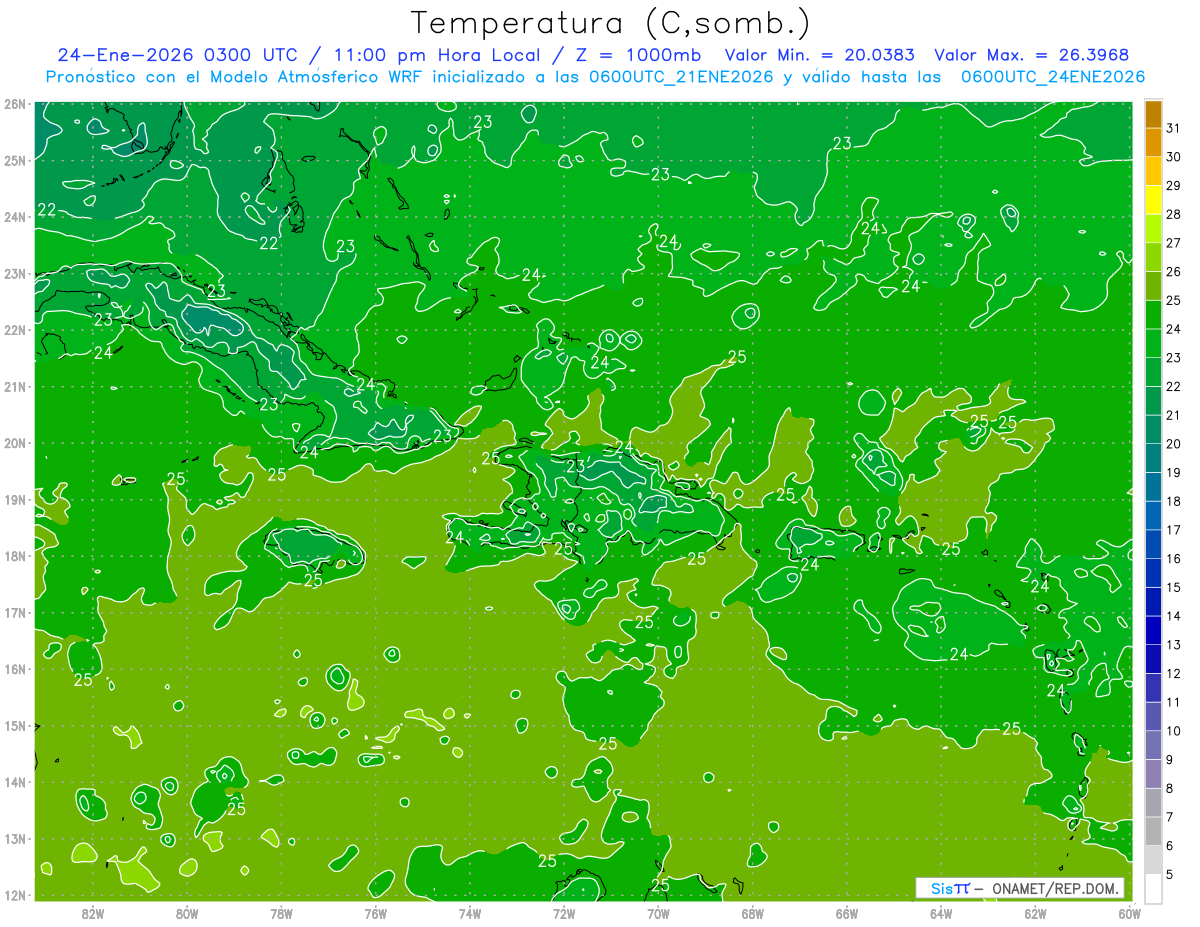Click the '24N' latitude axis label
The height and width of the screenshot is (927, 1200).
coord(14,217)
